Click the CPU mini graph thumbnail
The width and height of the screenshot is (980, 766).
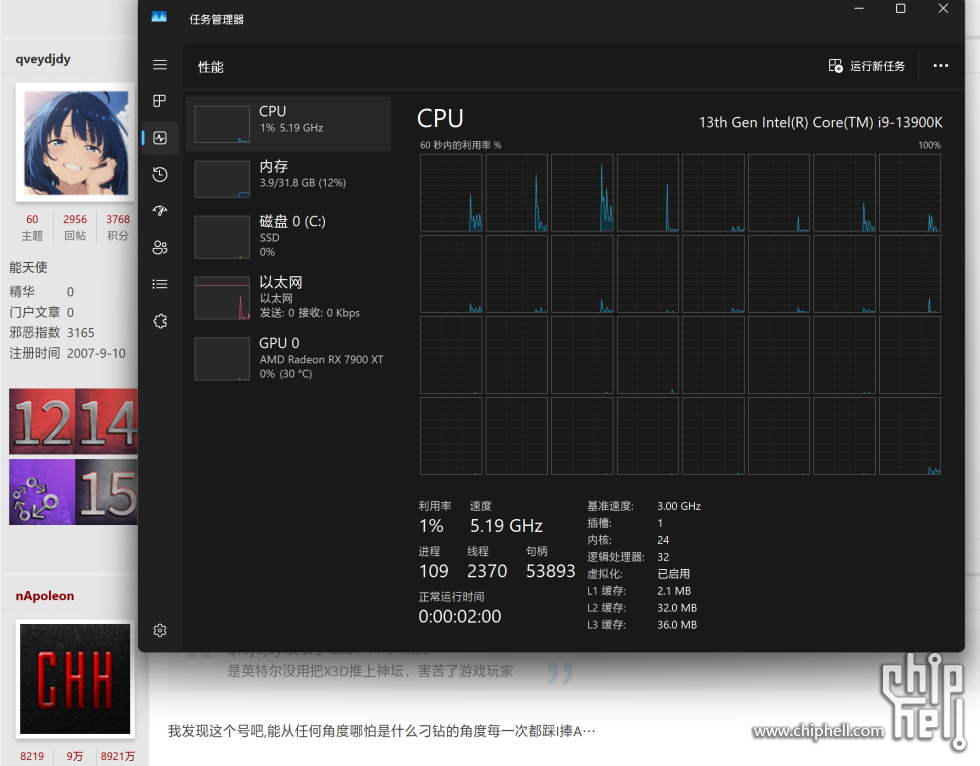coord(222,124)
